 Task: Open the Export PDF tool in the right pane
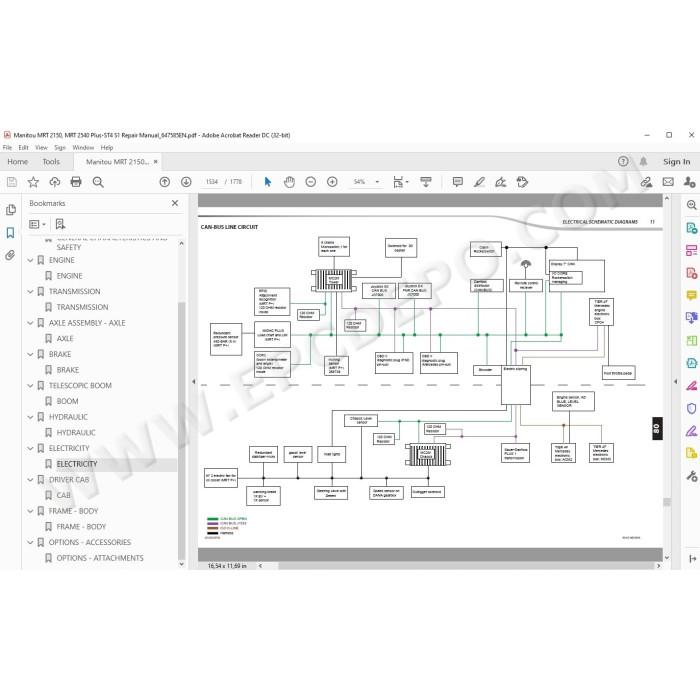(x=691, y=228)
